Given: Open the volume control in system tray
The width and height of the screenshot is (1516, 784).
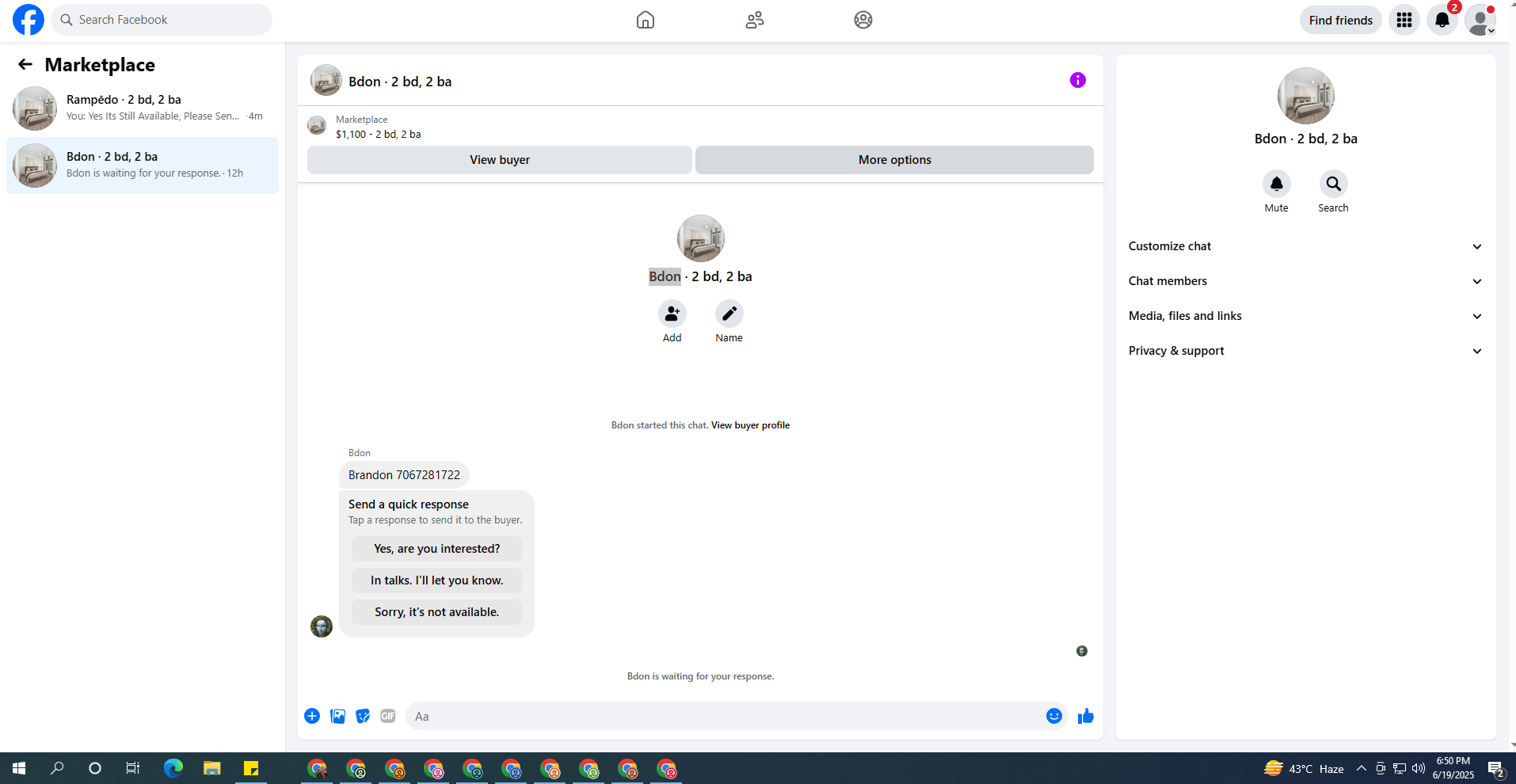Looking at the screenshot, I should 1419,768.
